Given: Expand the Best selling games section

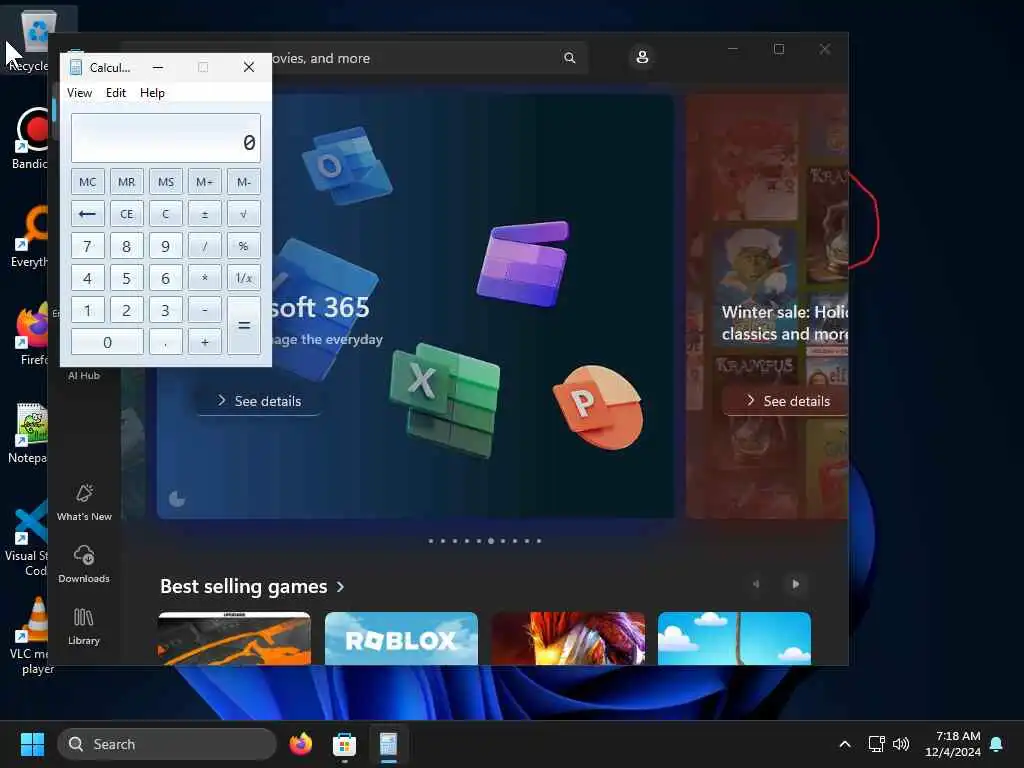Looking at the screenshot, I should (x=252, y=586).
